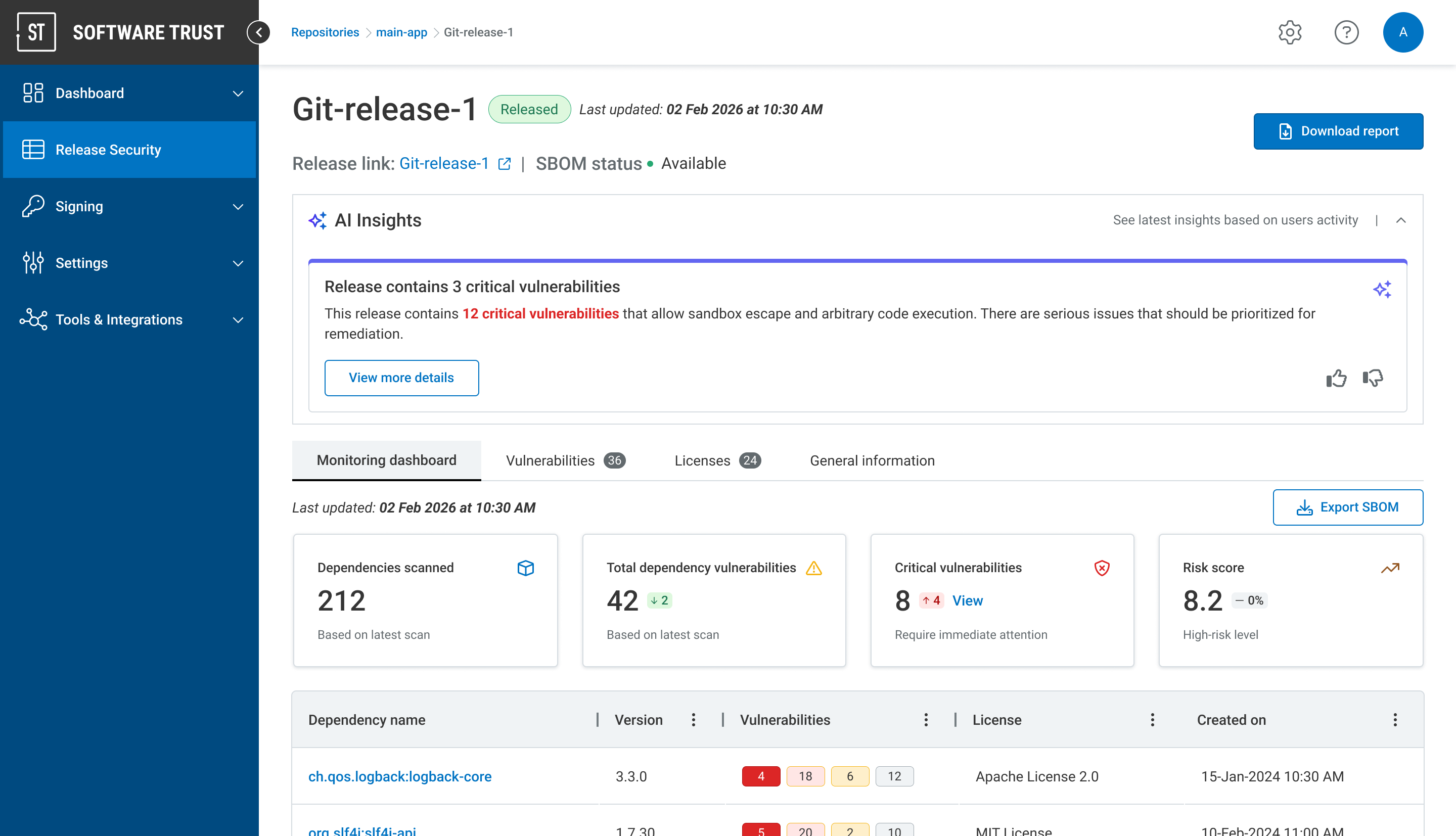Expand the Tools & Integrations chevron

click(x=238, y=319)
